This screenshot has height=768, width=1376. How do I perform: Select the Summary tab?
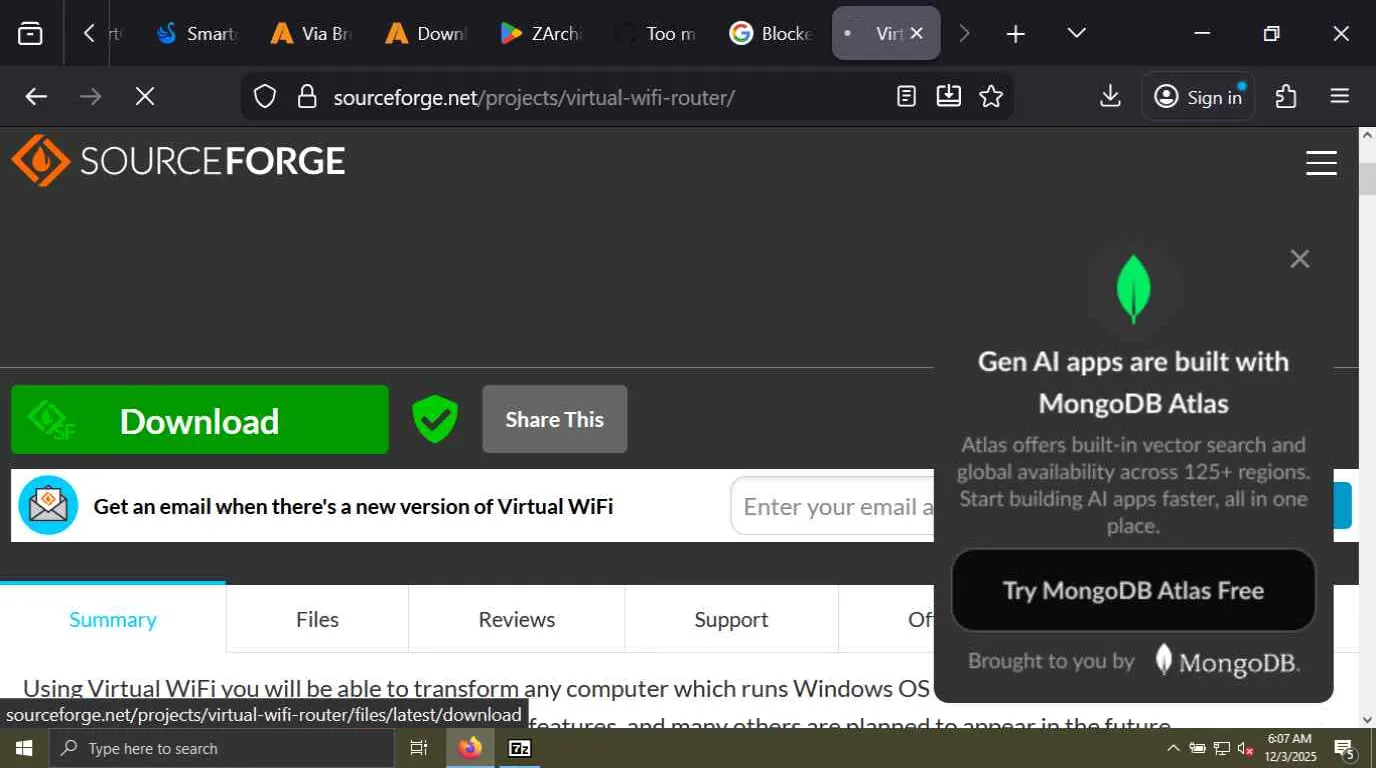click(x=113, y=619)
